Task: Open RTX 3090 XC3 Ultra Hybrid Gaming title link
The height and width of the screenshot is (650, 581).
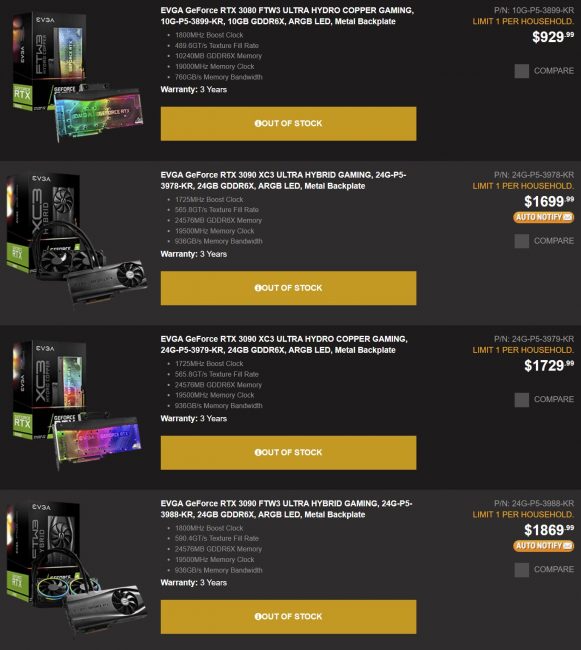Action: (283, 180)
